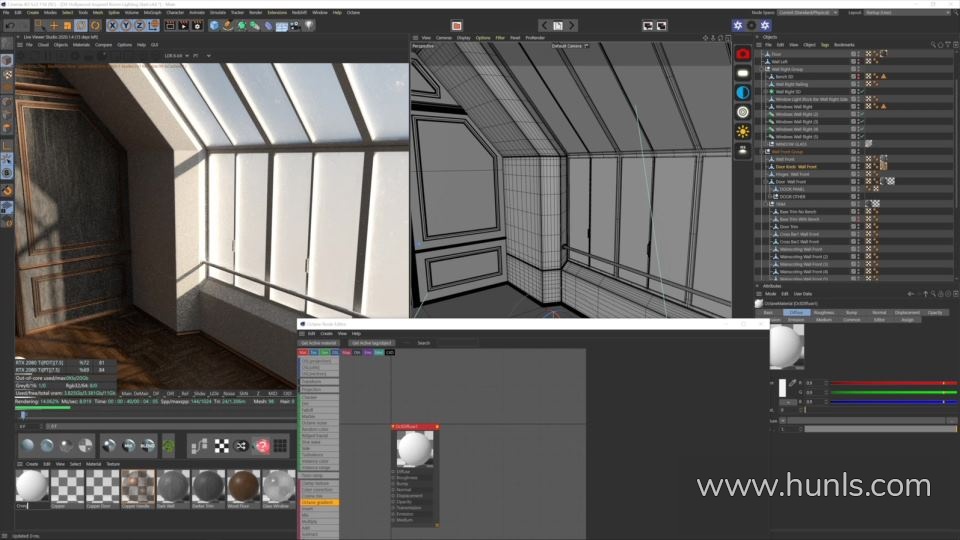The height and width of the screenshot is (540, 960).
Task: Switch to the Roughness tab in Attributes
Action: 823,312
